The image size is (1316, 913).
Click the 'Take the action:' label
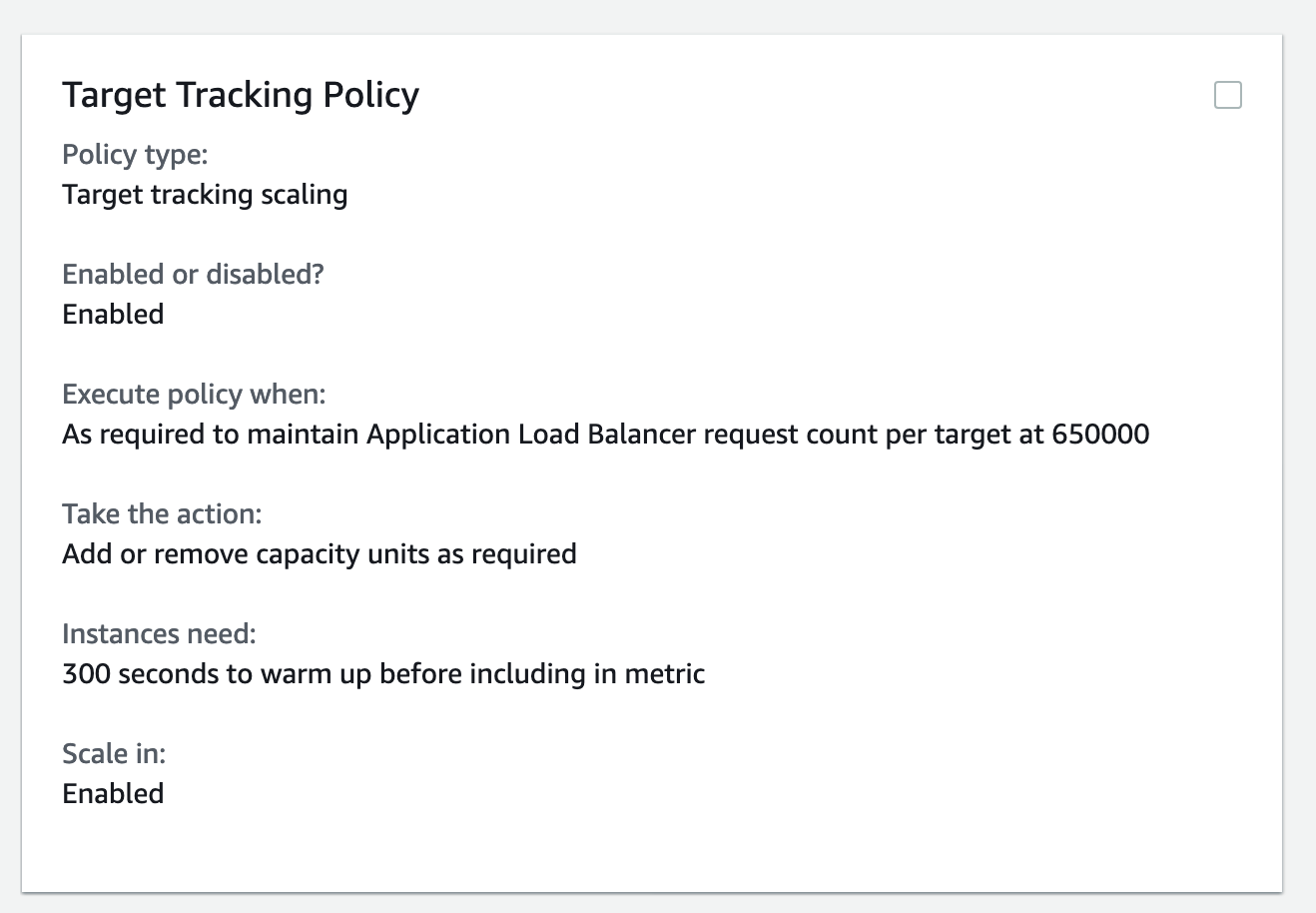click(x=162, y=514)
